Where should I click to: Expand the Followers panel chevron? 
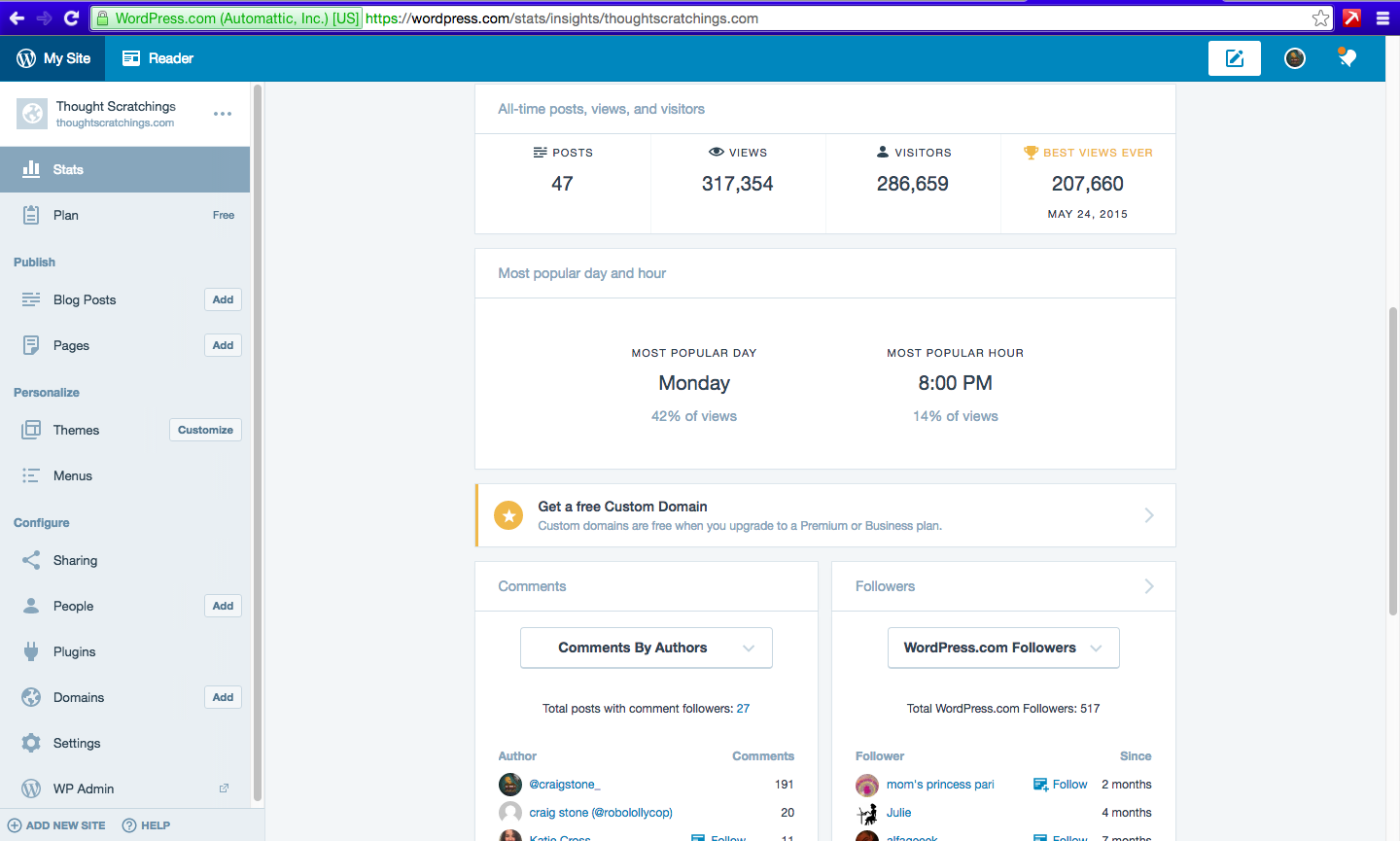pyautogui.click(x=1149, y=586)
